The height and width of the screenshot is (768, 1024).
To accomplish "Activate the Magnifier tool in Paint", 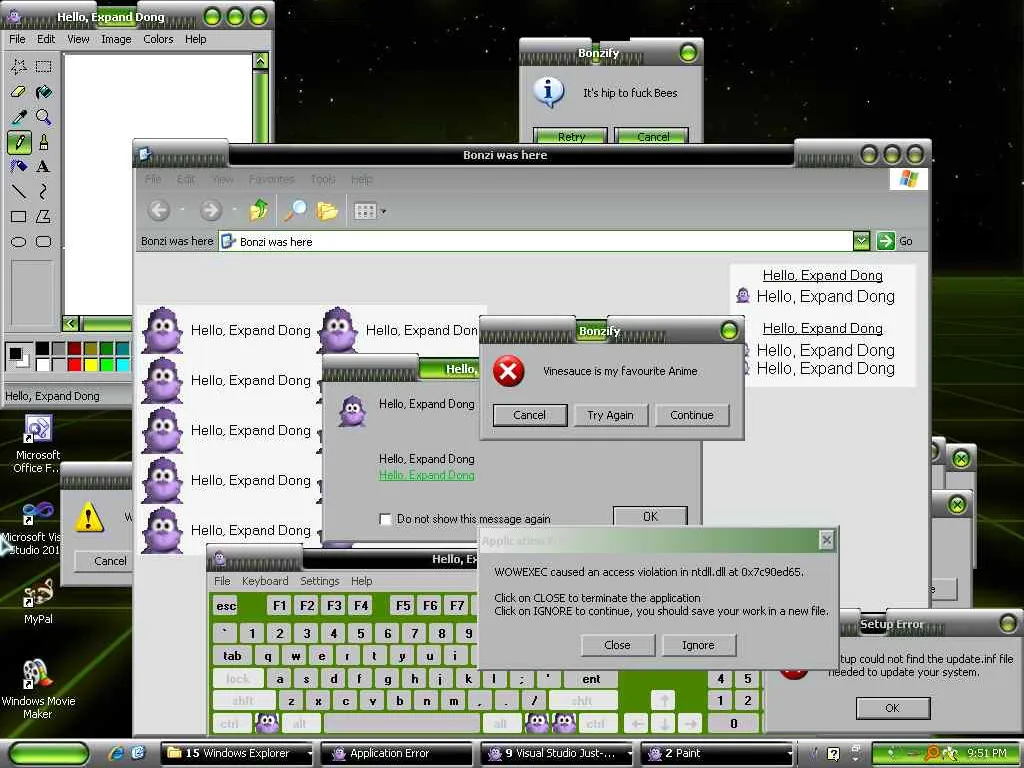I will tap(44, 117).
